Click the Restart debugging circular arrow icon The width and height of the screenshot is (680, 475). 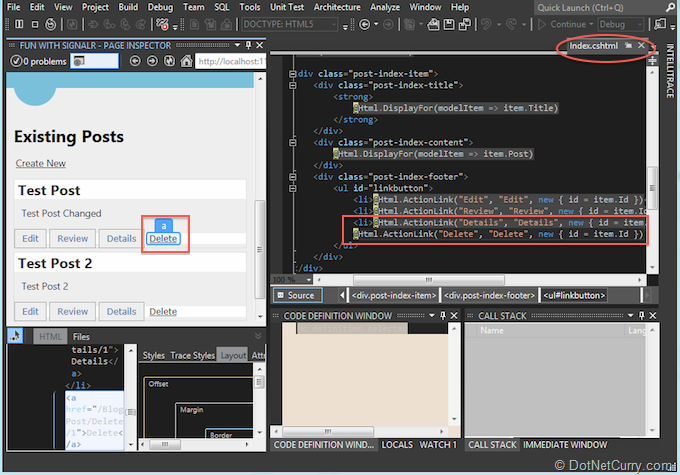point(51,24)
